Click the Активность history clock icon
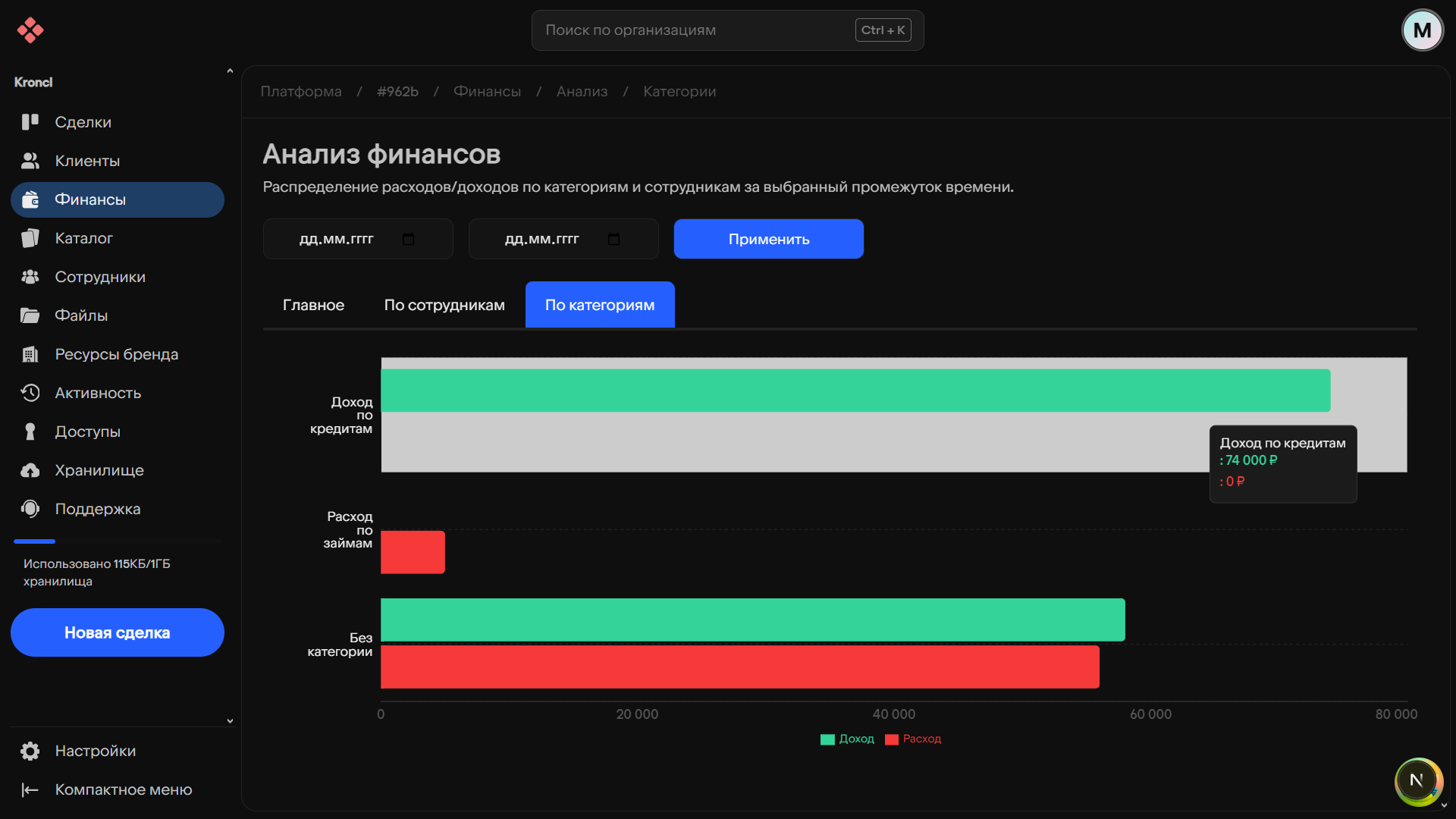1456x819 pixels. [x=30, y=393]
